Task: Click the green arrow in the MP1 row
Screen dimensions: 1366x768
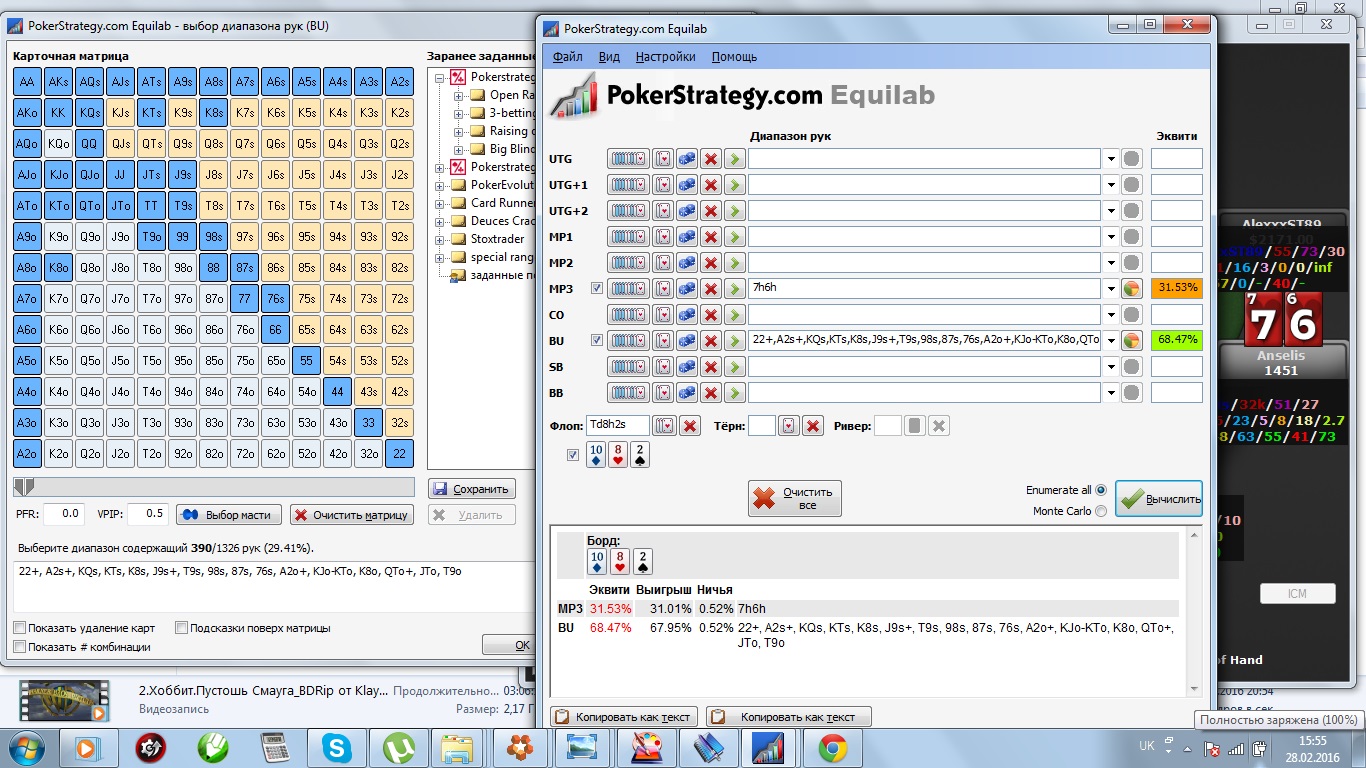Action: coord(734,237)
